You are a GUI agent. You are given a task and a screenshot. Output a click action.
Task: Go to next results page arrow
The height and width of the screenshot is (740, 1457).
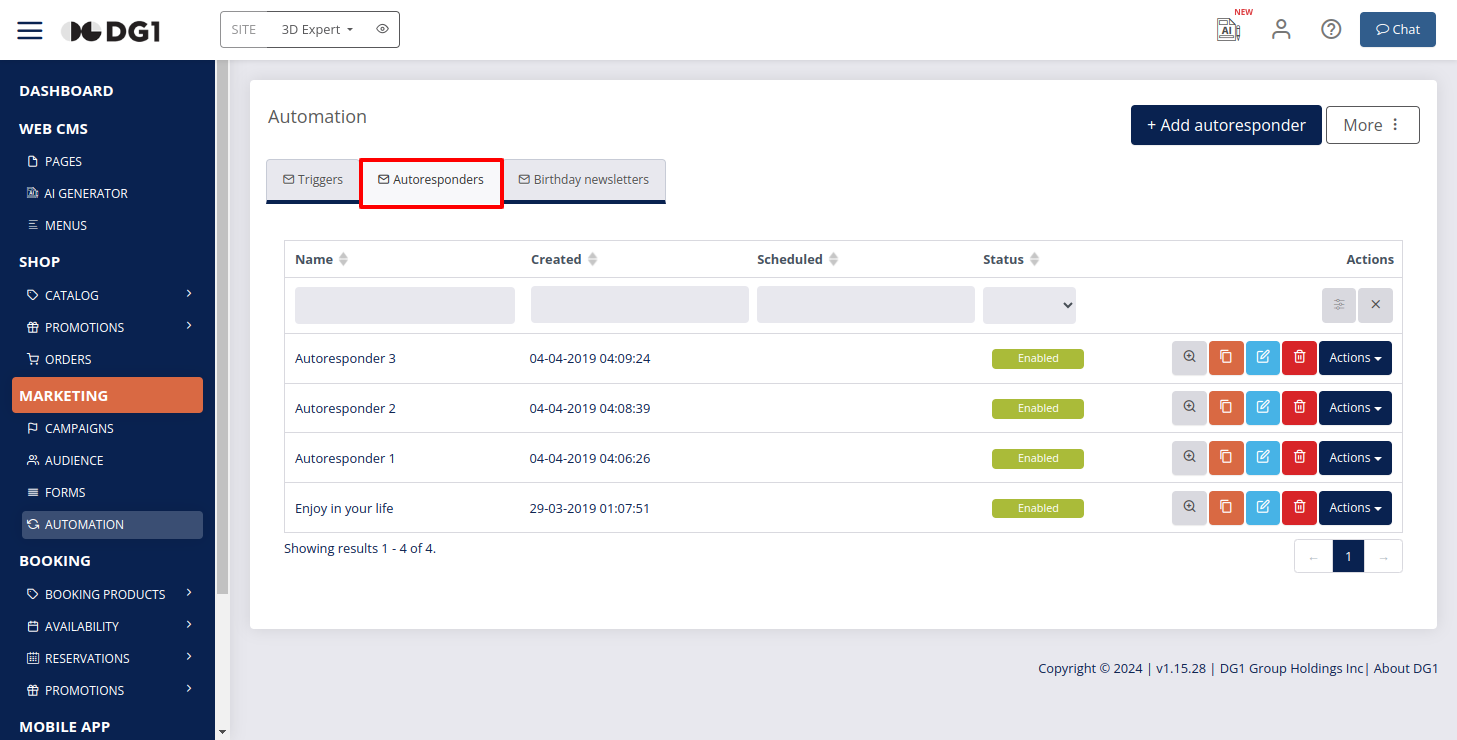point(1383,557)
